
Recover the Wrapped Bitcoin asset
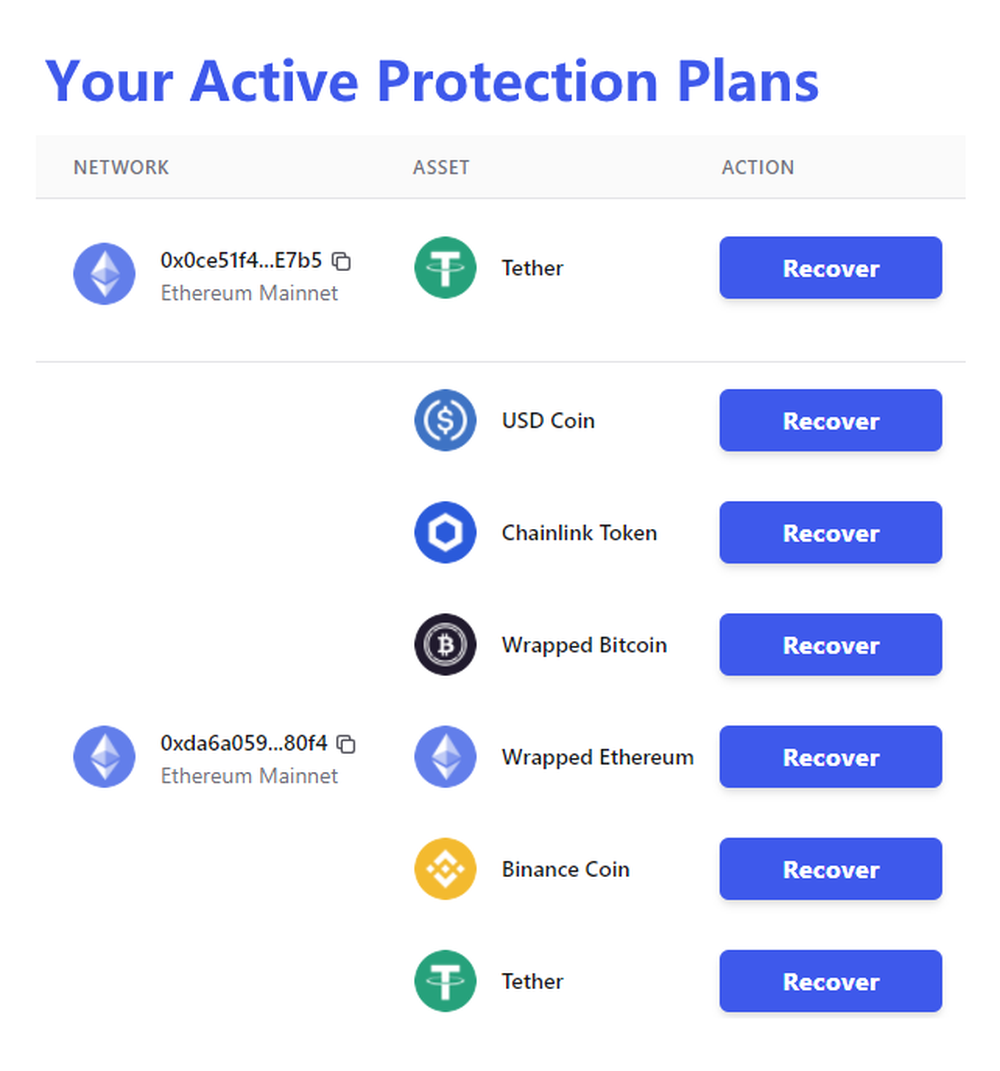pyautogui.click(x=830, y=645)
